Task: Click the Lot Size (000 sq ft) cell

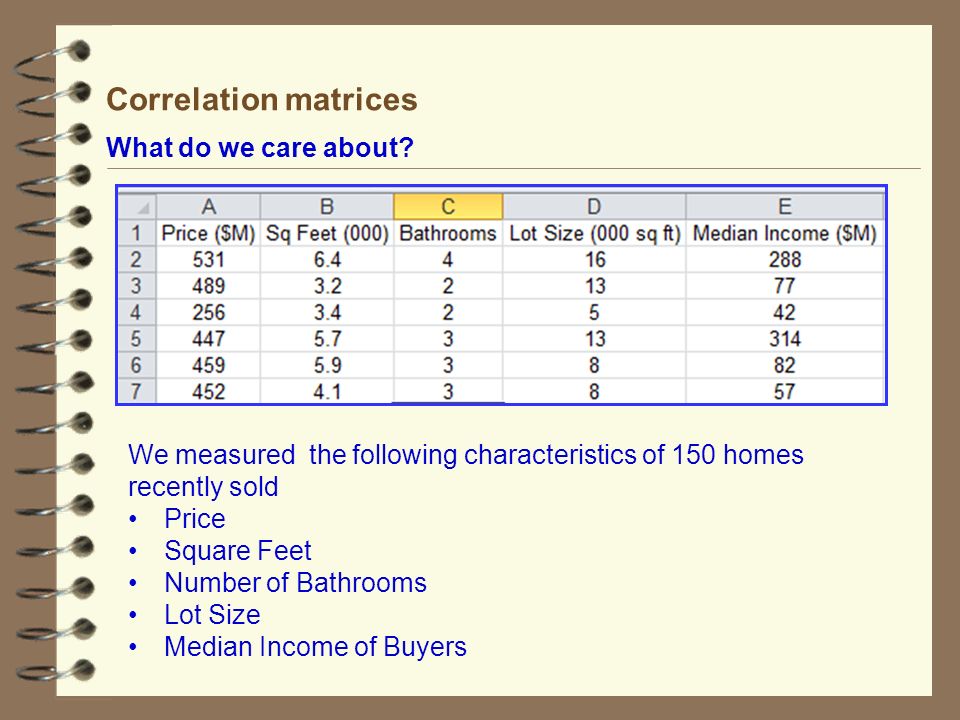Action: 594,233
